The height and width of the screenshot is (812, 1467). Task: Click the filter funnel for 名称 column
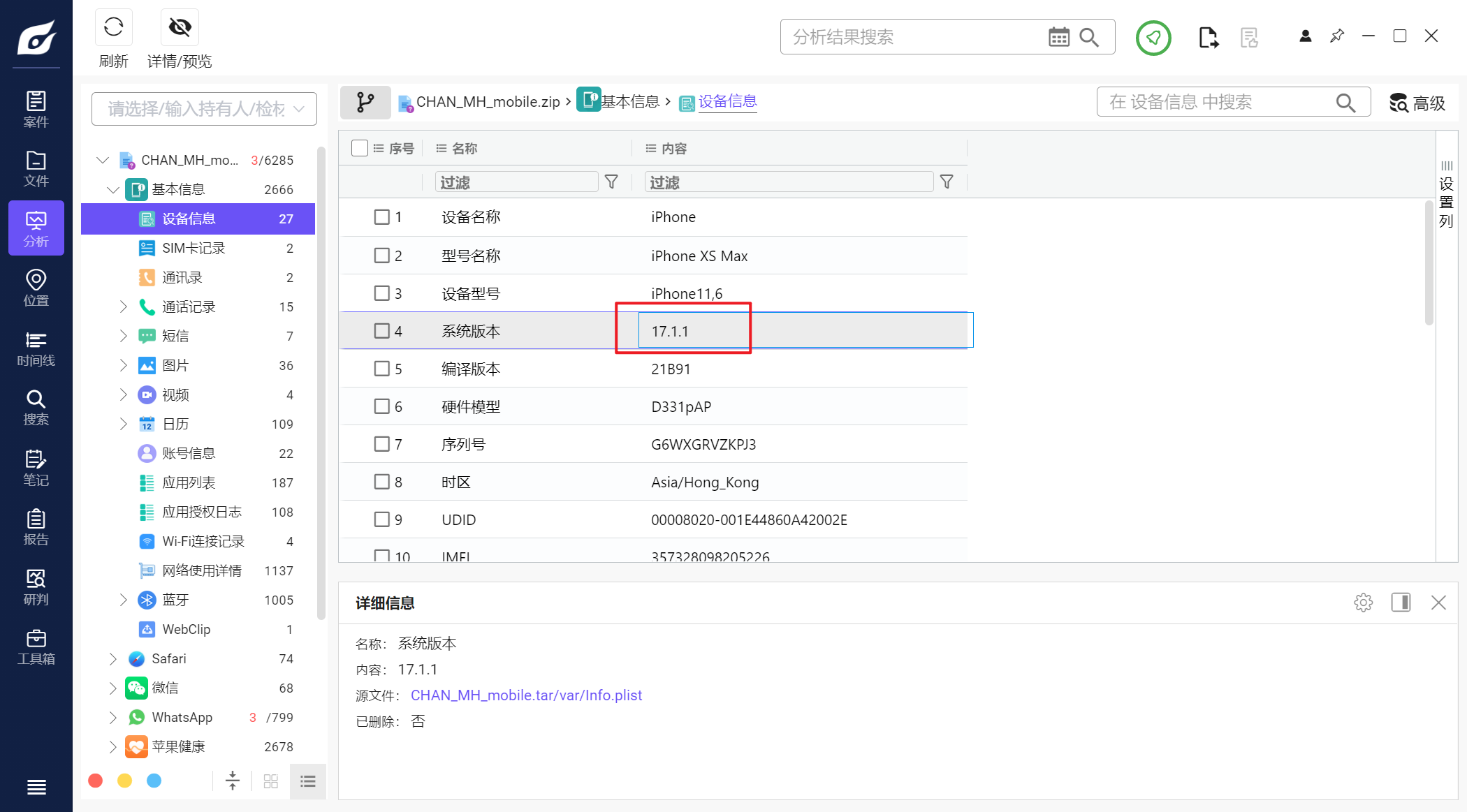(611, 182)
